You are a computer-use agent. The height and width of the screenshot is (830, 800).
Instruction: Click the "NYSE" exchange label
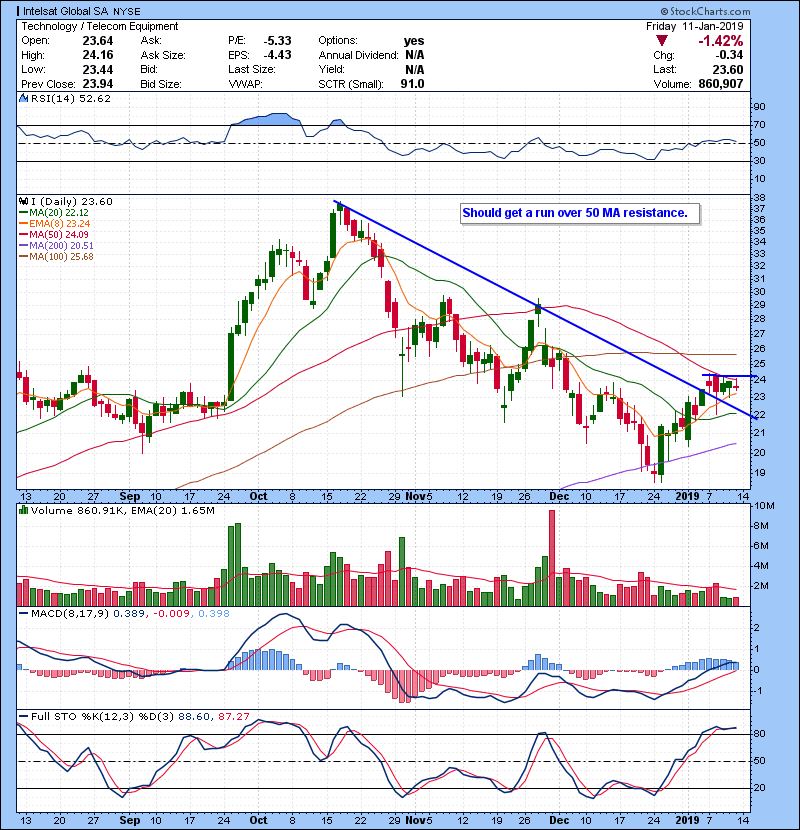click(x=127, y=11)
